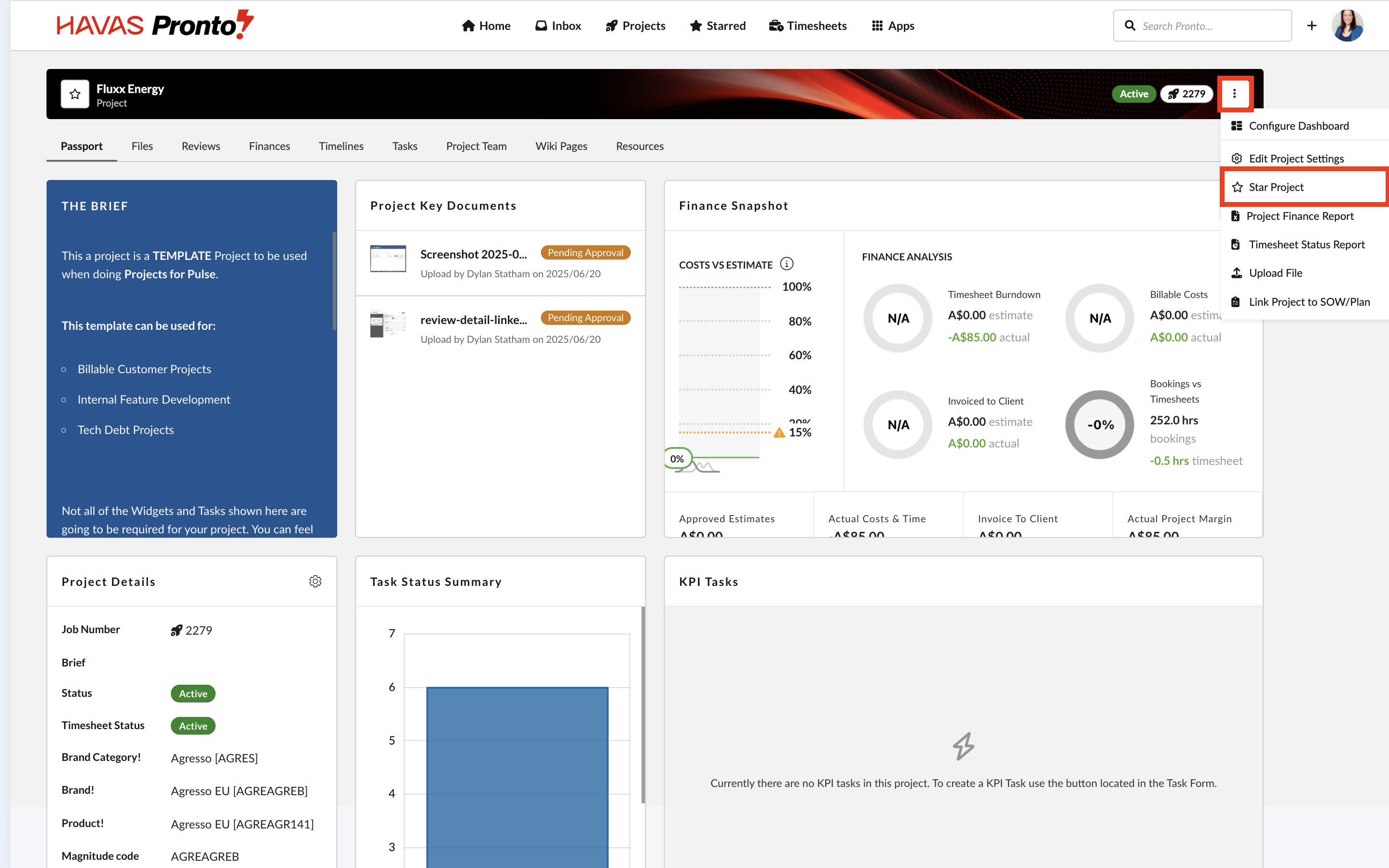Open the Project Team tab
The image size is (1389, 868).
click(476, 146)
